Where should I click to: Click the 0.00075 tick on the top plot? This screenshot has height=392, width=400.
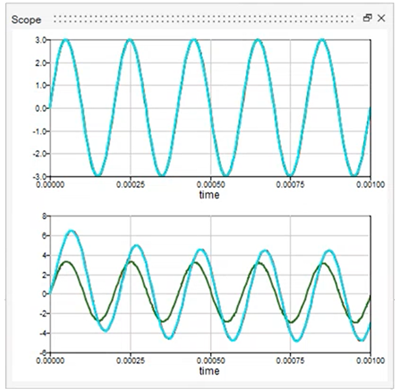pyautogui.click(x=290, y=184)
